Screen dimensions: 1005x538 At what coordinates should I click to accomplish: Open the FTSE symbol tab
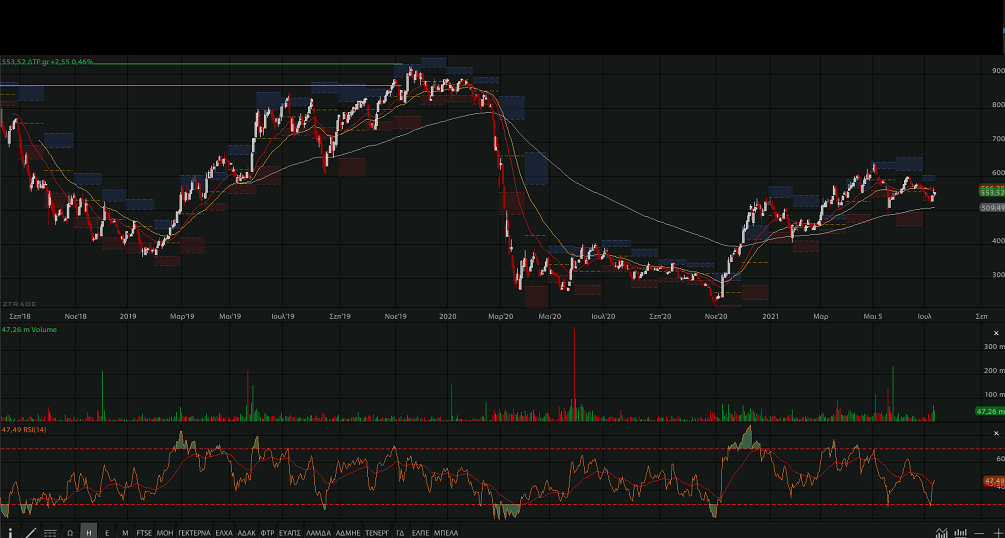click(x=145, y=532)
